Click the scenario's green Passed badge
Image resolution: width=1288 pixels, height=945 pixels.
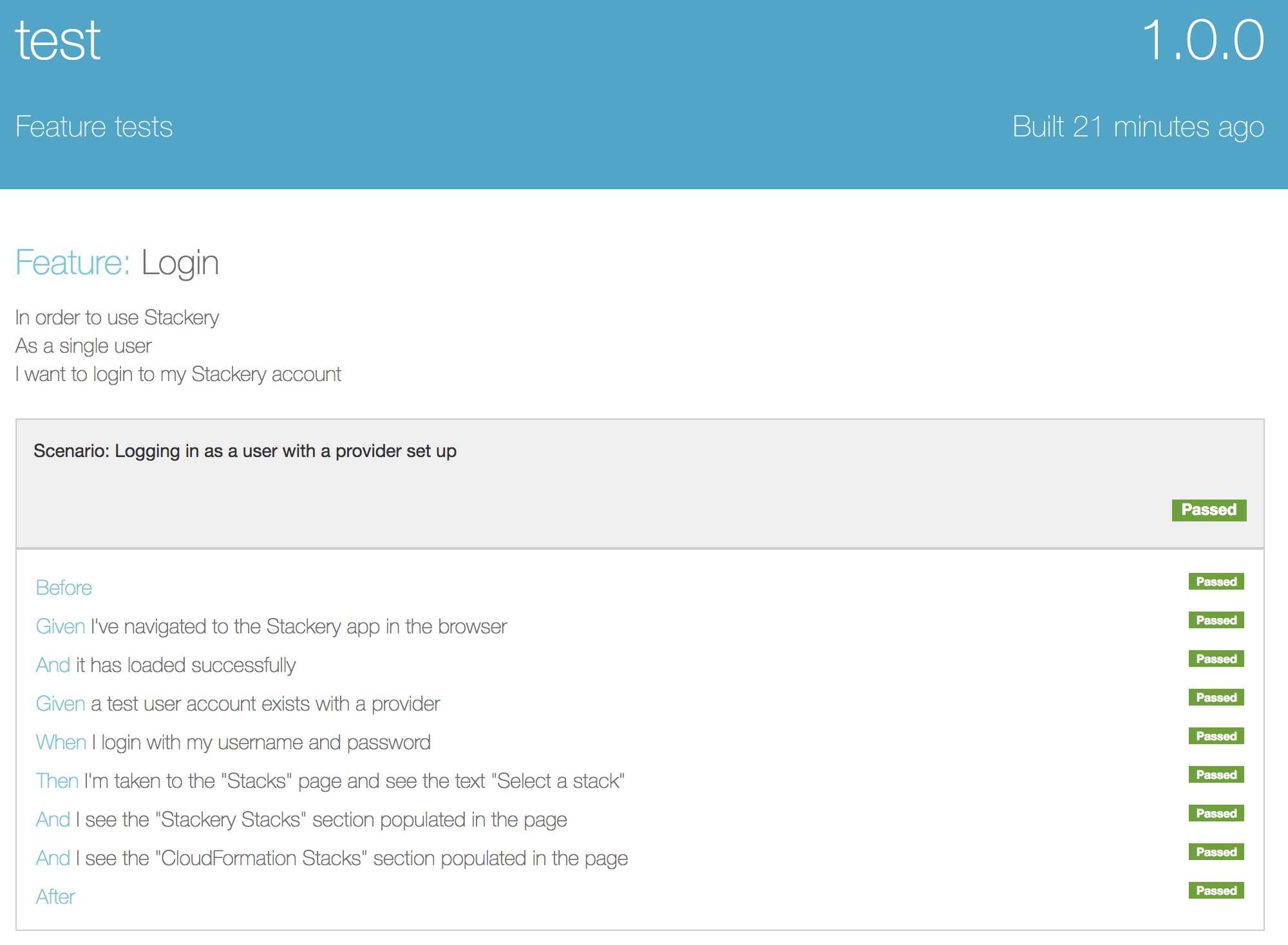[1209, 510]
